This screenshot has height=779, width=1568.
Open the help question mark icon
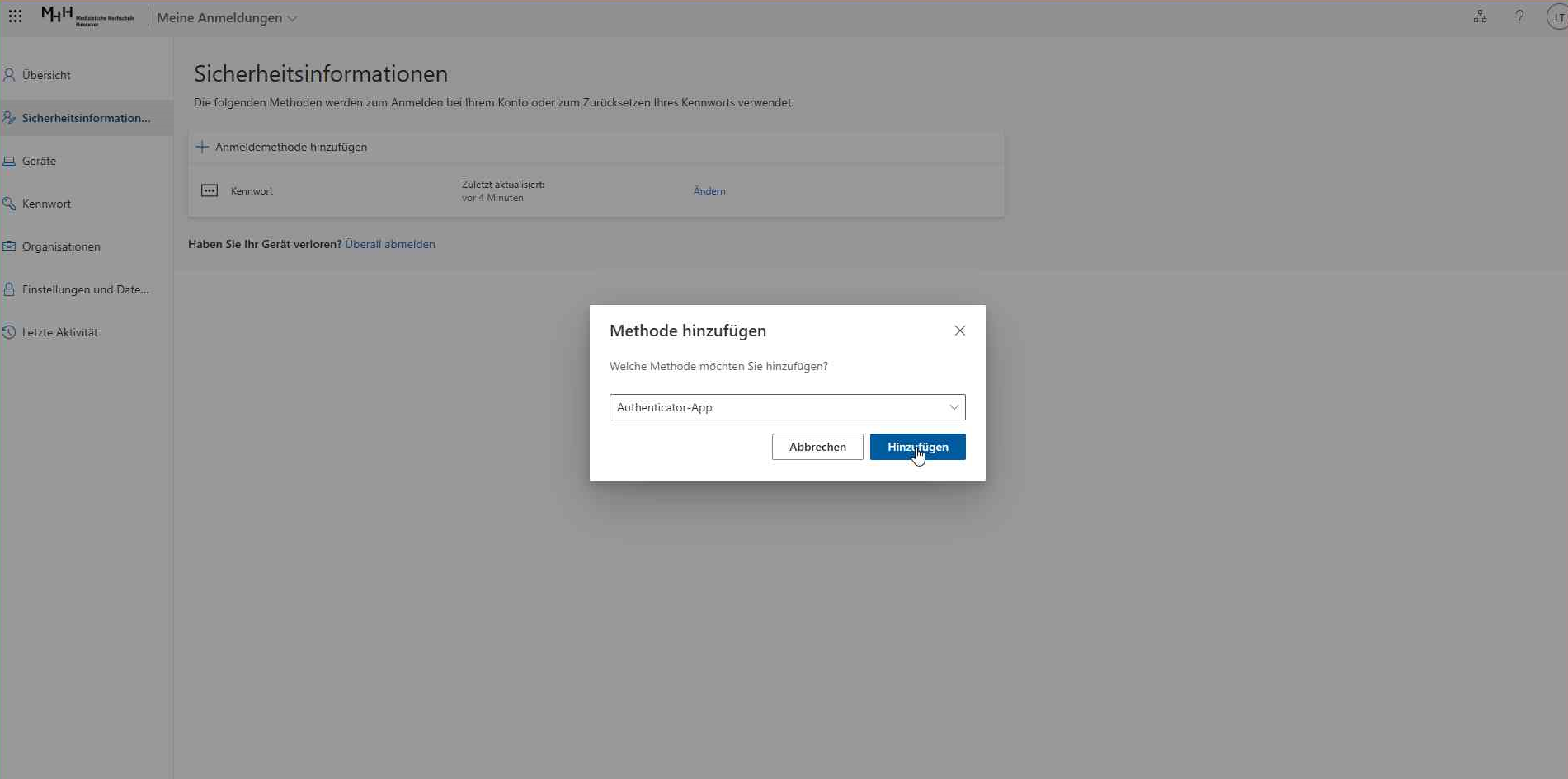tap(1519, 16)
